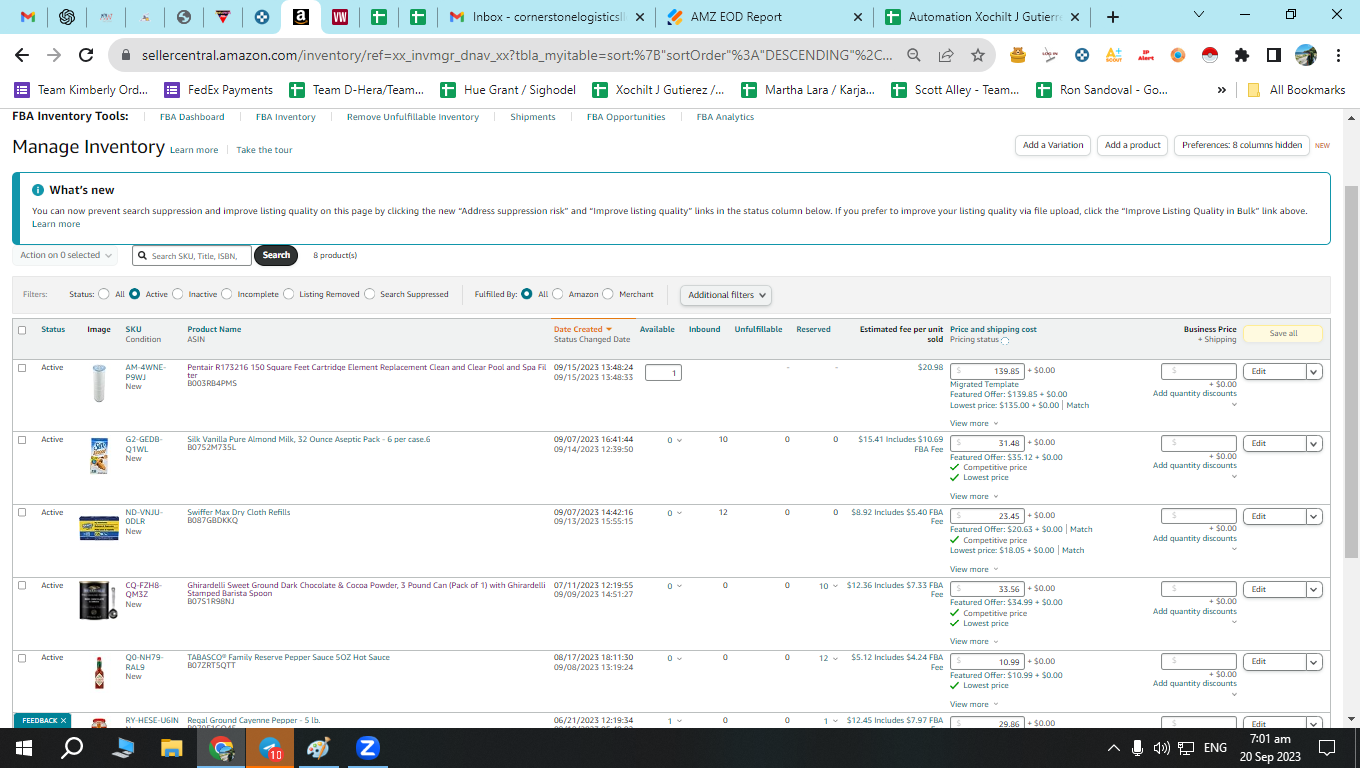
Task: Check the Pentair R173216 row checkbox
Action: coord(22,368)
